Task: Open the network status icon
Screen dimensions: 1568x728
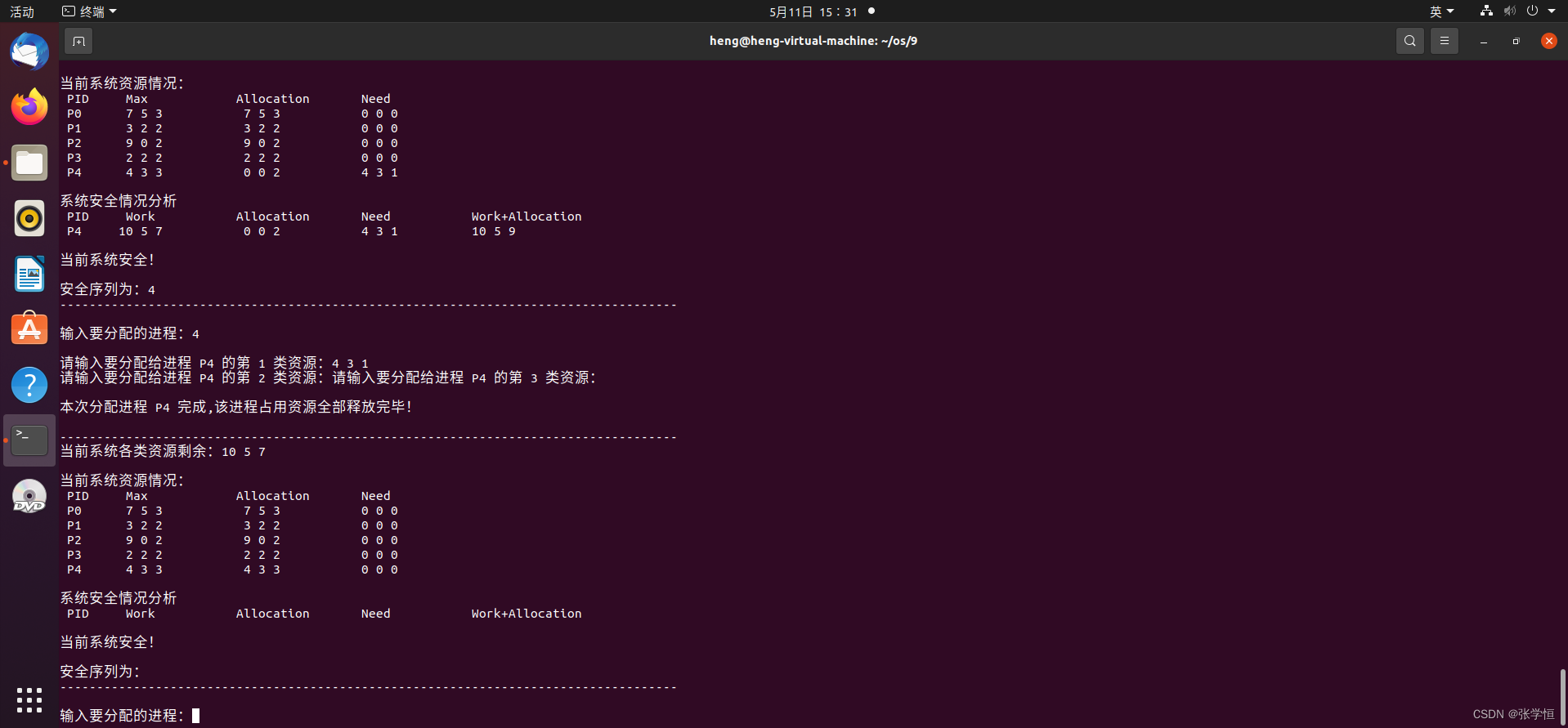Action: pyautogui.click(x=1487, y=11)
